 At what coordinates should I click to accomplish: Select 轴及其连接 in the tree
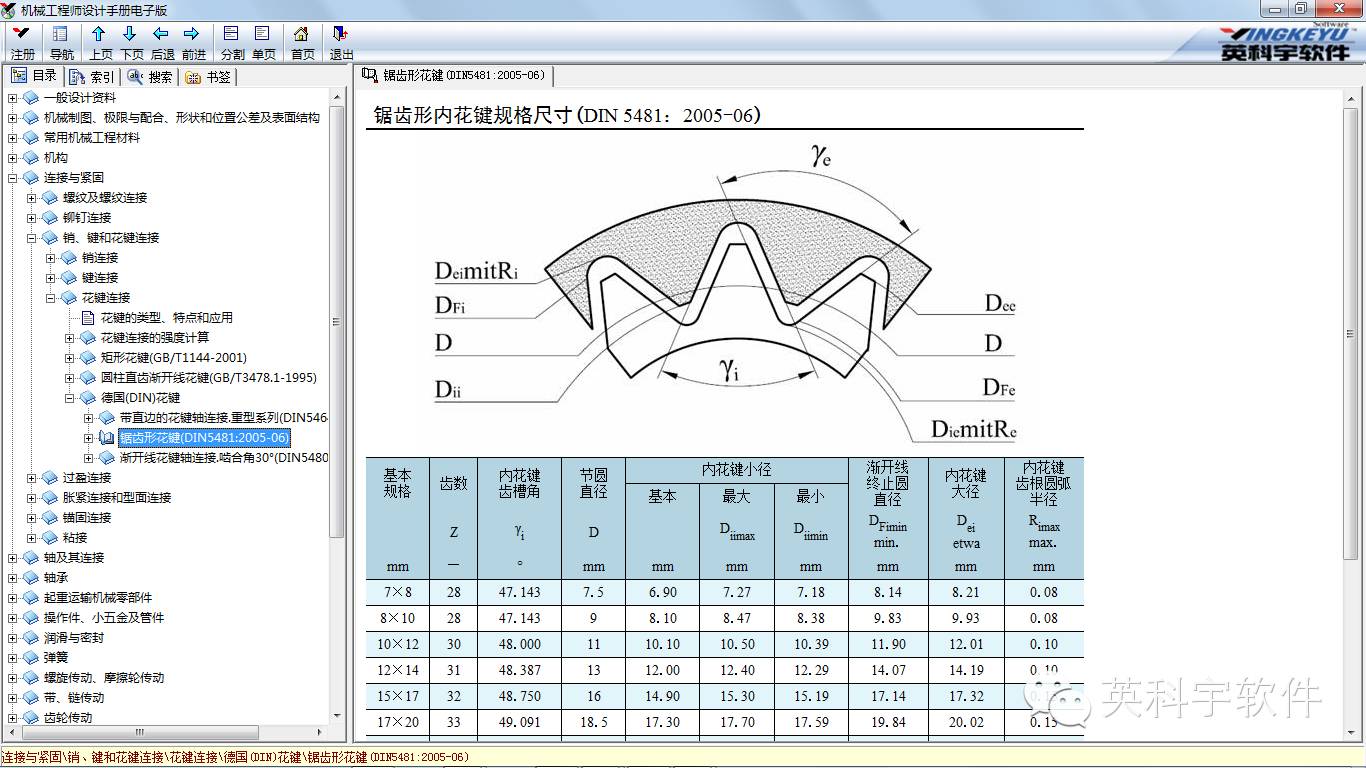[74, 558]
